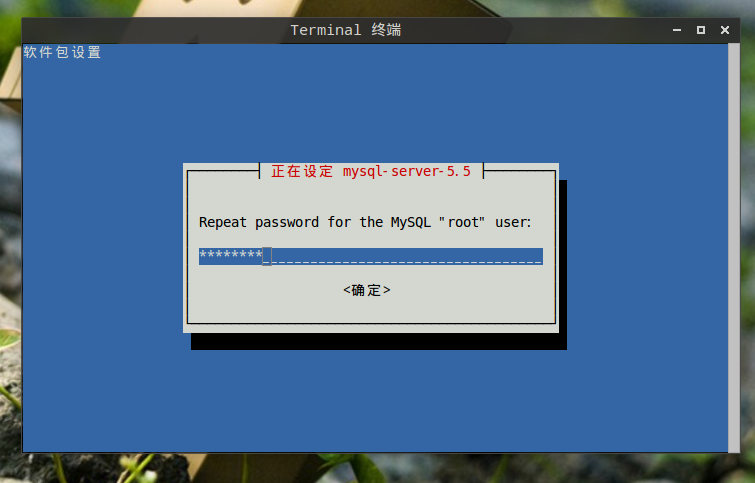The height and width of the screenshot is (483, 755).
Task: Click the masked asterisks in password field
Action: point(231,255)
